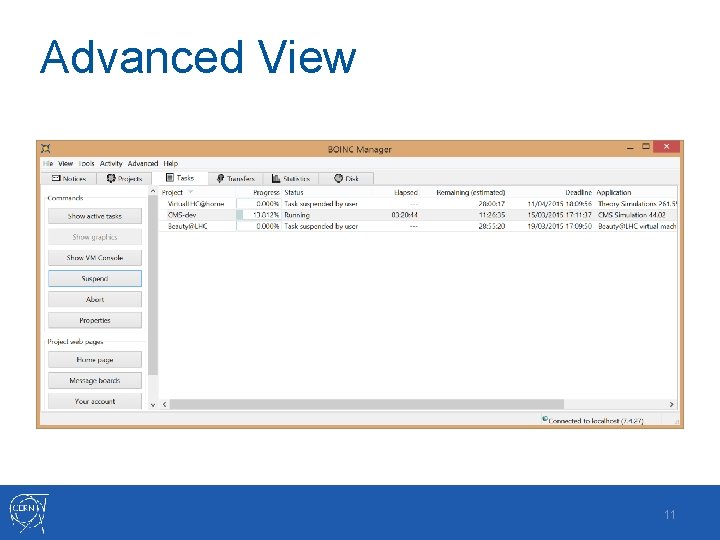Click the CERN logo on the slide
The image size is (720, 540).
[x=28, y=512]
